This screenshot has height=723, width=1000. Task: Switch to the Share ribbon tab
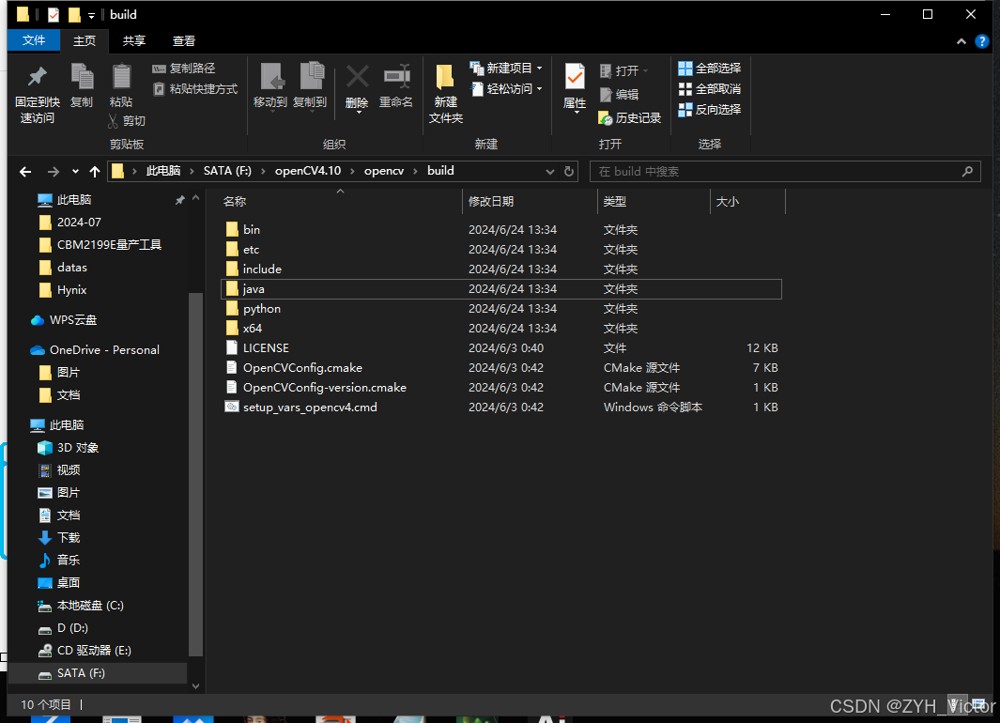coord(134,41)
